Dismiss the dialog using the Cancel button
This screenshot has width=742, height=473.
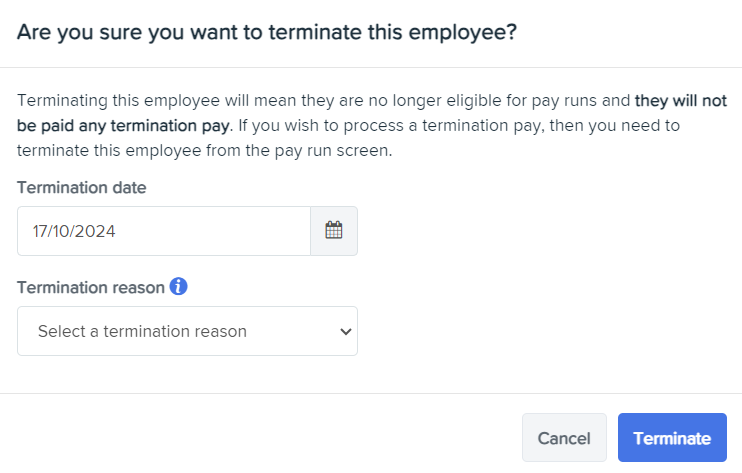(564, 438)
